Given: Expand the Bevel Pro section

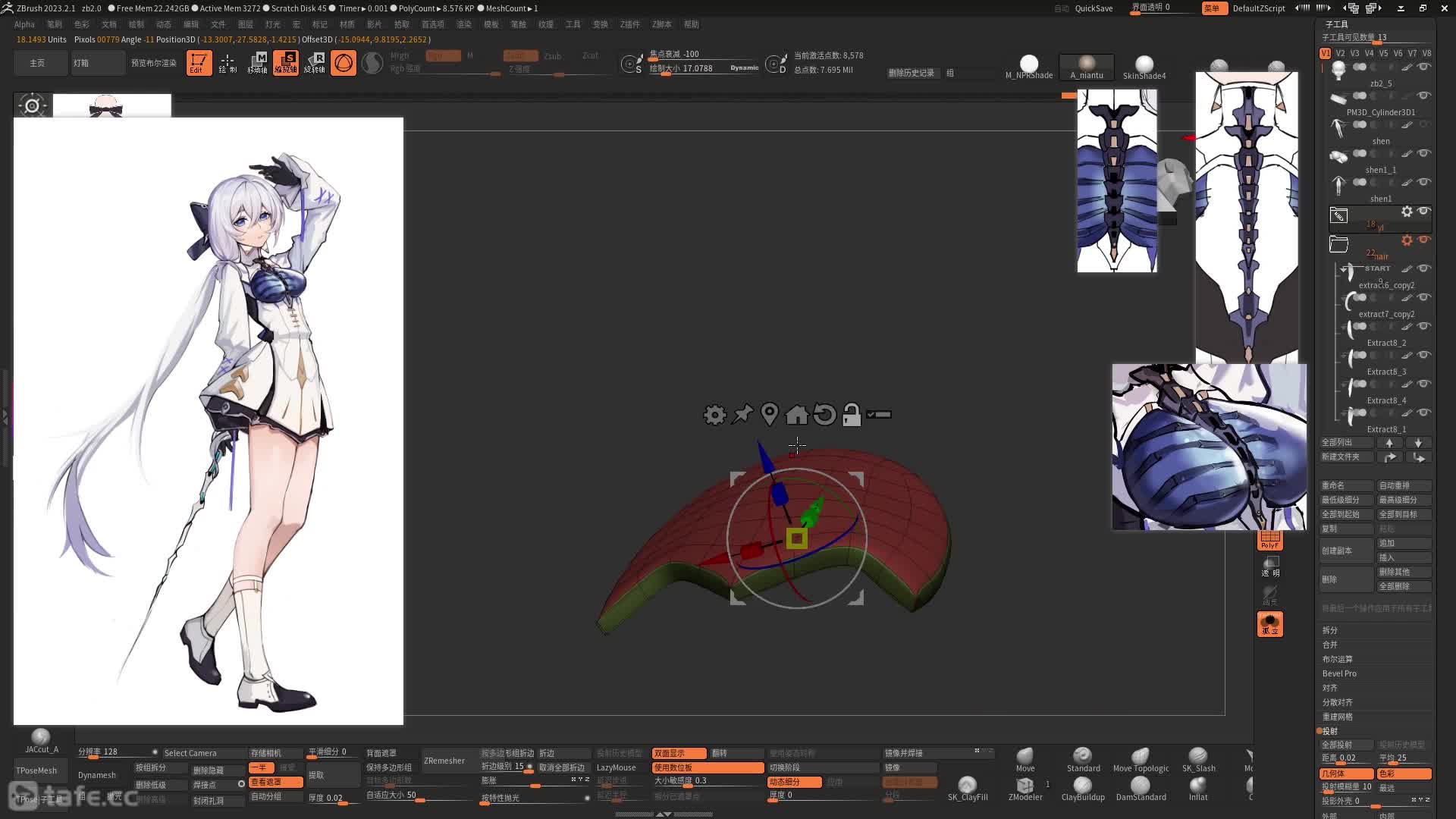Looking at the screenshot, I should tap(1339, 673).
